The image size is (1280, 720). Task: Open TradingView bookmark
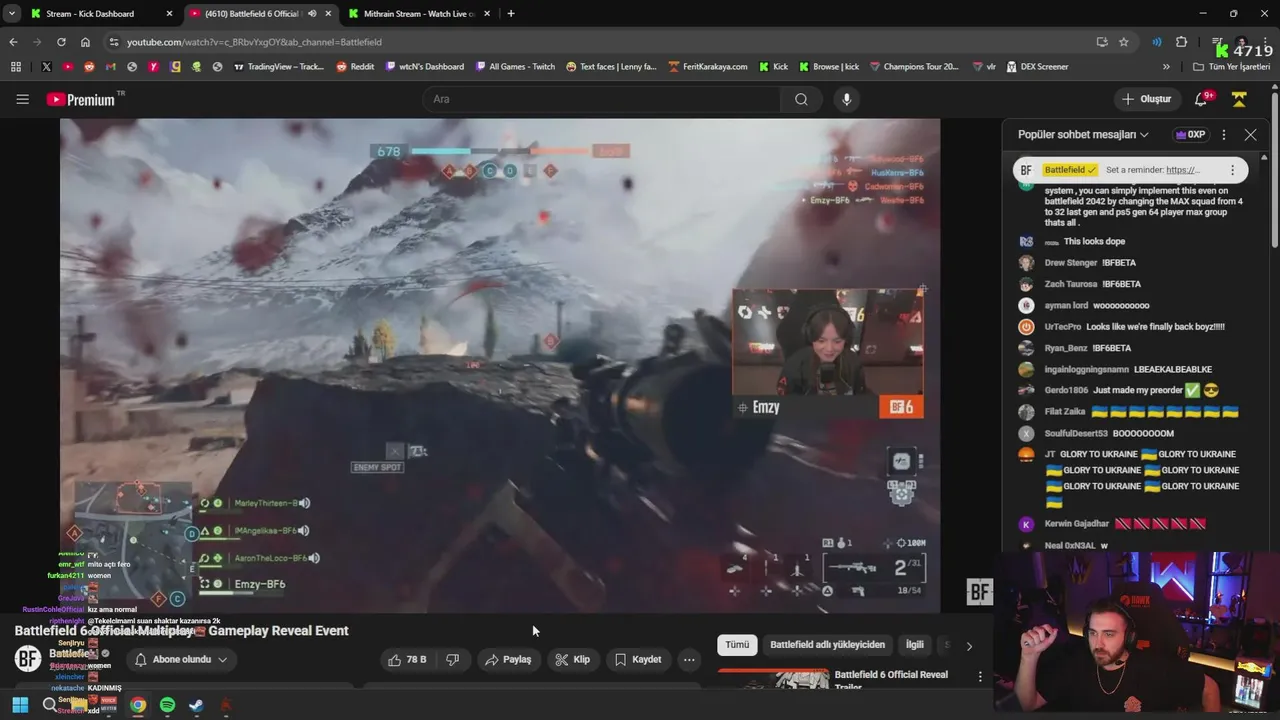coord(278,67)
